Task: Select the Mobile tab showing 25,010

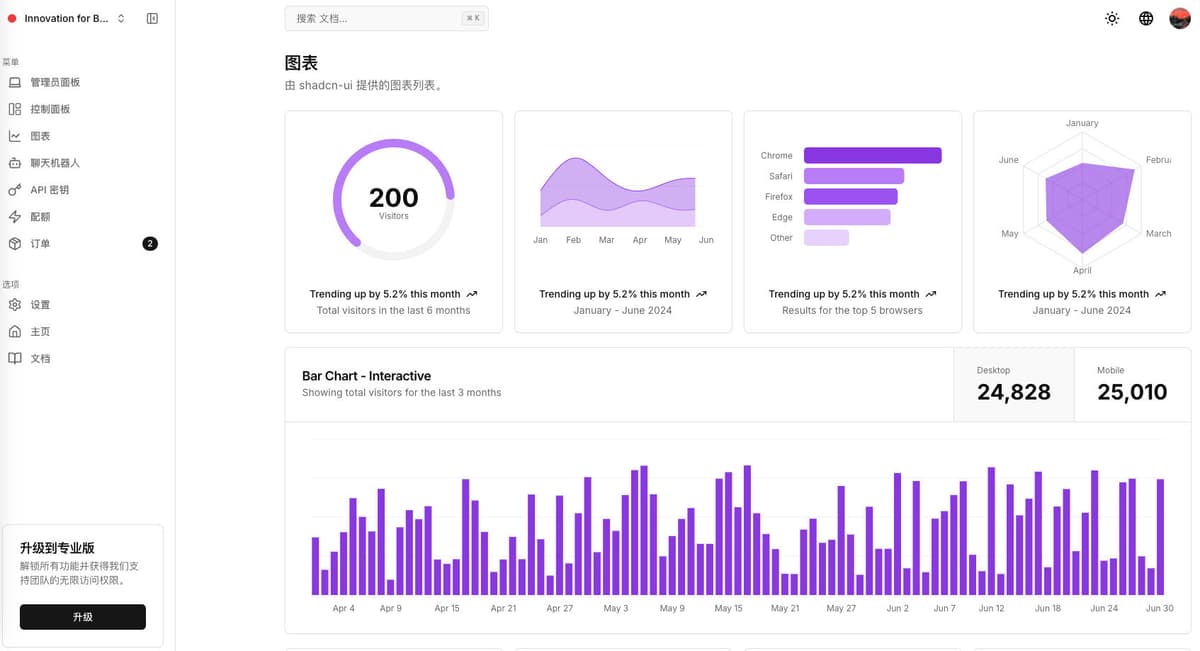Action: pyautogui.click(x=1132, y=385)
